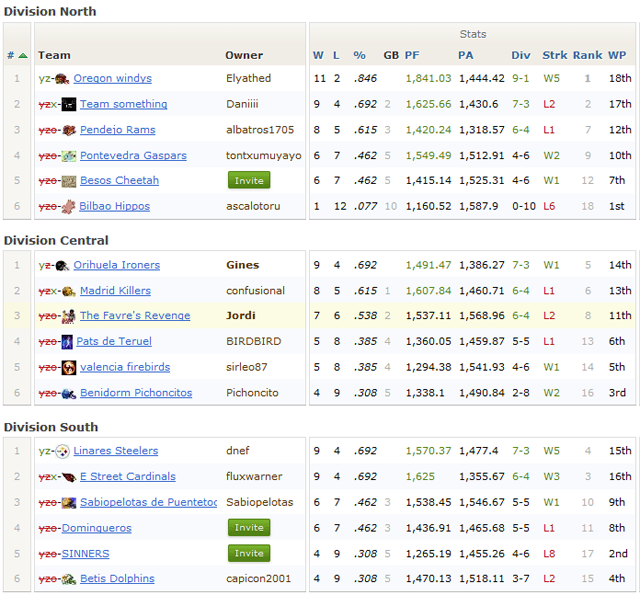Open the Team something team page
The width and height of the screenshot is (640, 595).
(124, 104)
